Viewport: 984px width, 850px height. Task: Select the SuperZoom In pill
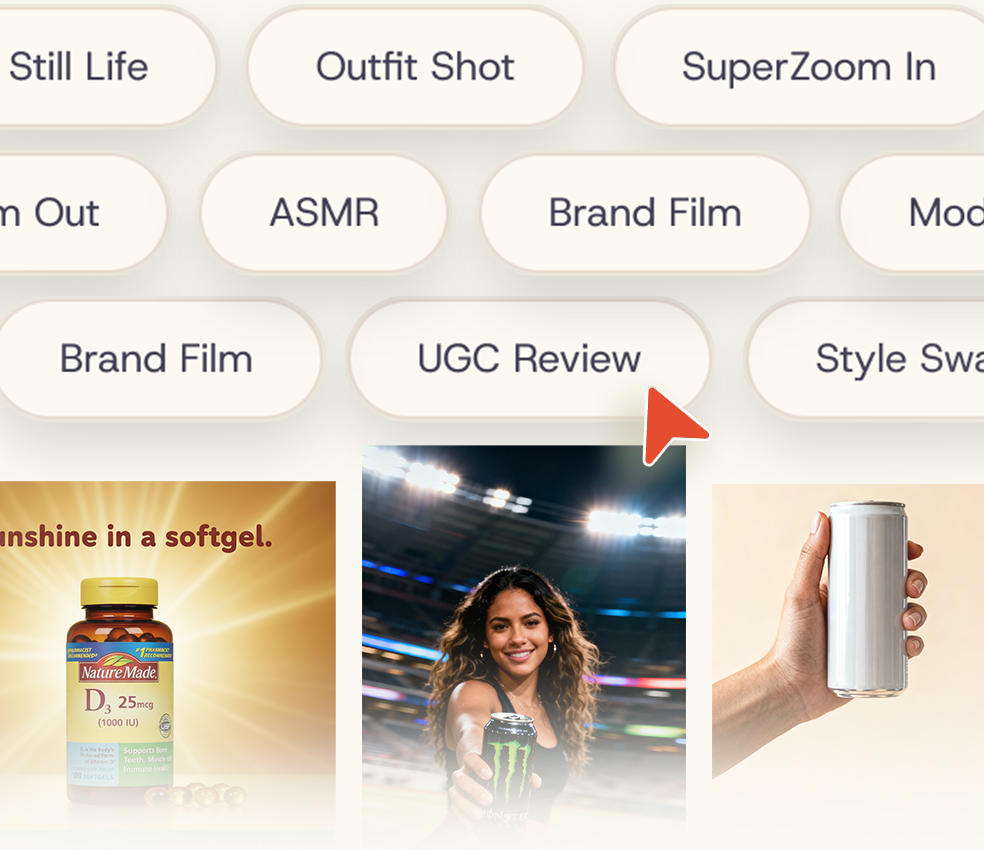(x=800, y=67)
